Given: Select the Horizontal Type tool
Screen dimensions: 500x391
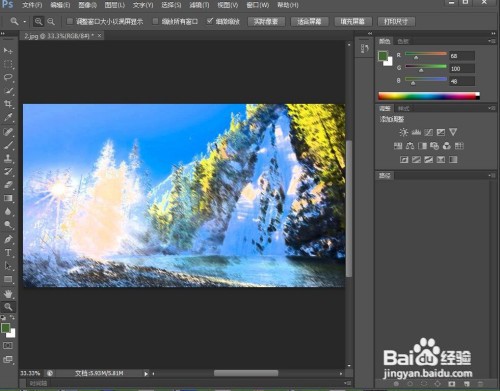Looking at the screenshot, I should pos(8,253).
